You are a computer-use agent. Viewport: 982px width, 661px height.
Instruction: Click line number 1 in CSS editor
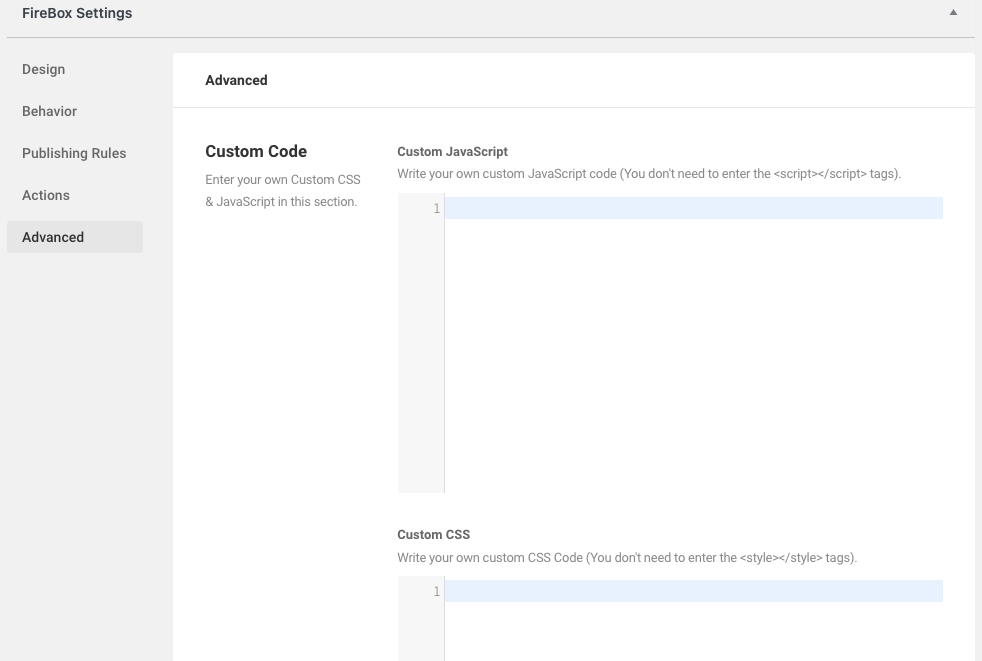coord(437,591)
